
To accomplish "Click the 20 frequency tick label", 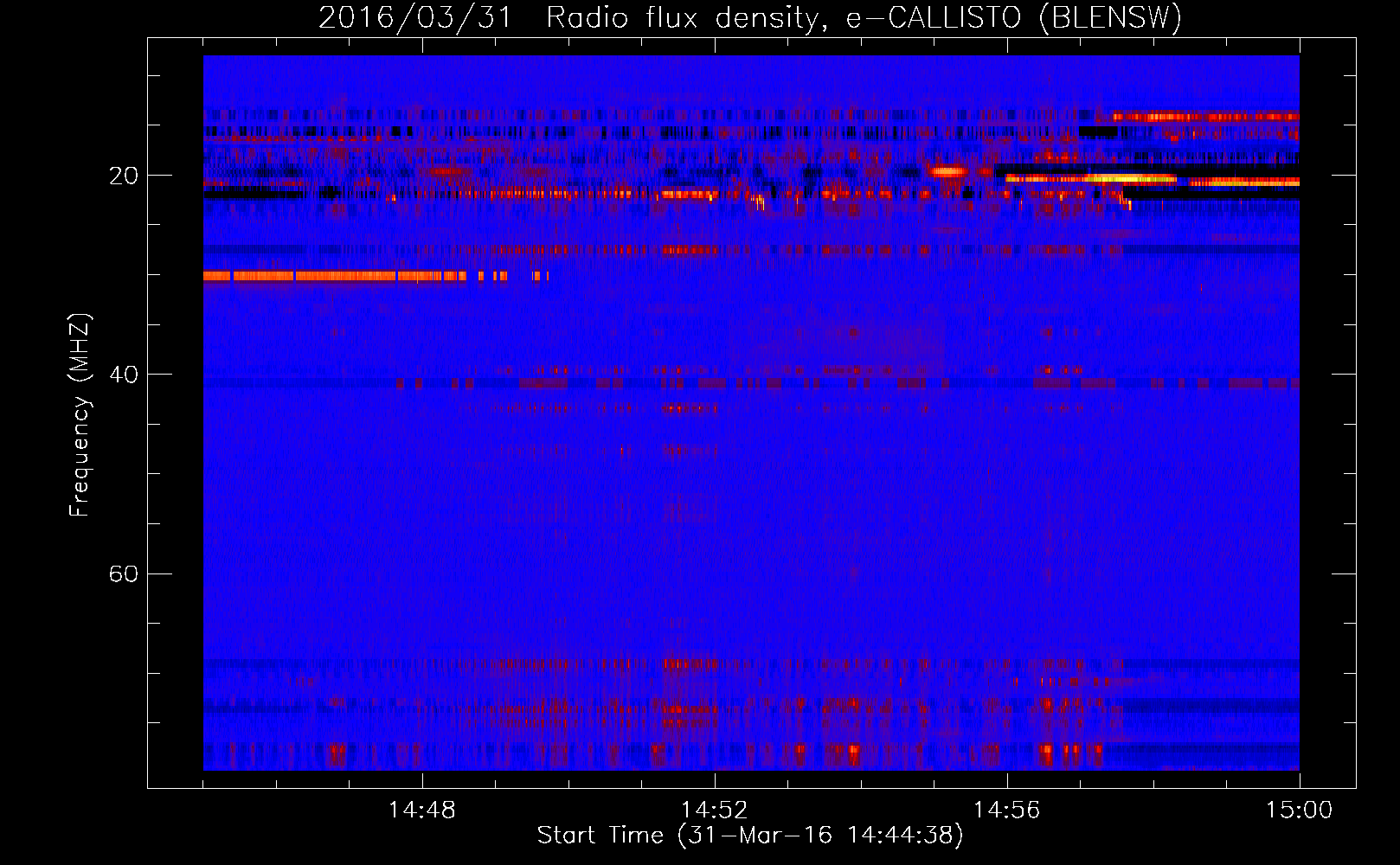I will pos(123,176).
